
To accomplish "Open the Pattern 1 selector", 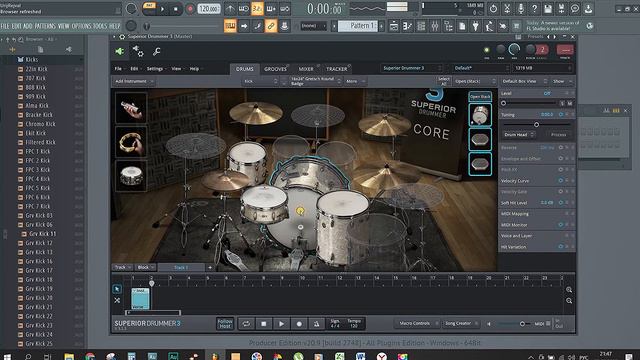I will [x=359, y=26].
